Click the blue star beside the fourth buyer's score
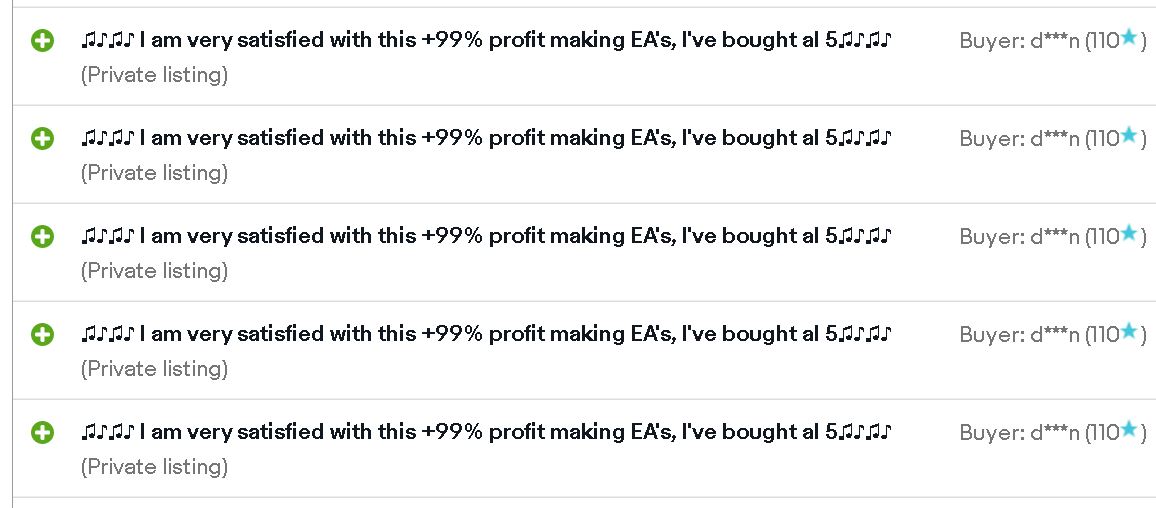 (x=1129, y=332)
